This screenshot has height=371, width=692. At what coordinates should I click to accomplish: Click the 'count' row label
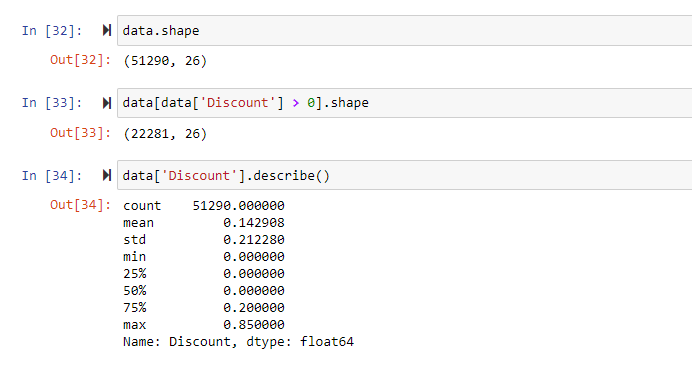coord(142,206)
